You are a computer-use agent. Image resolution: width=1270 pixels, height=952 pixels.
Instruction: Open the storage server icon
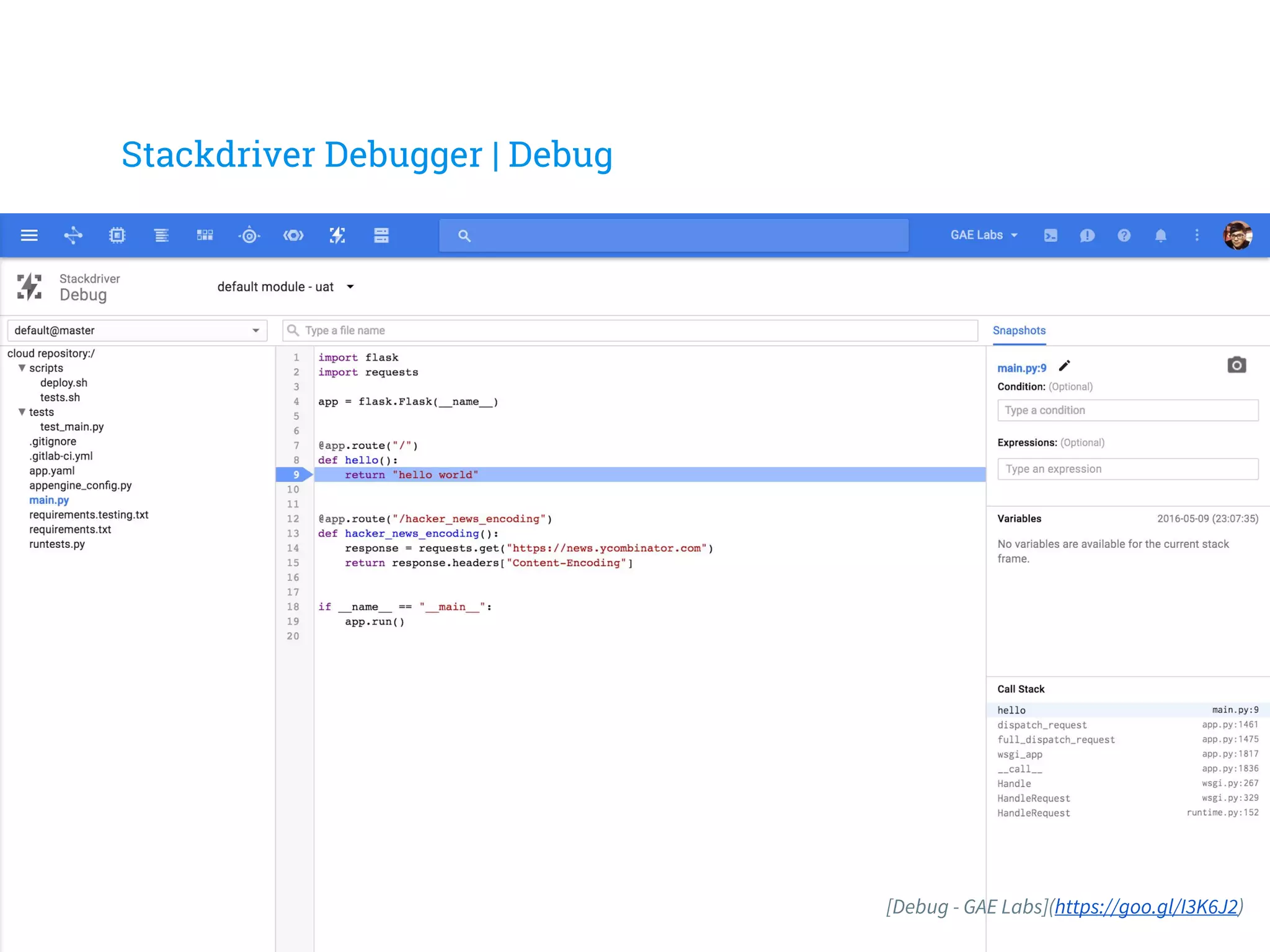[381, 236]
